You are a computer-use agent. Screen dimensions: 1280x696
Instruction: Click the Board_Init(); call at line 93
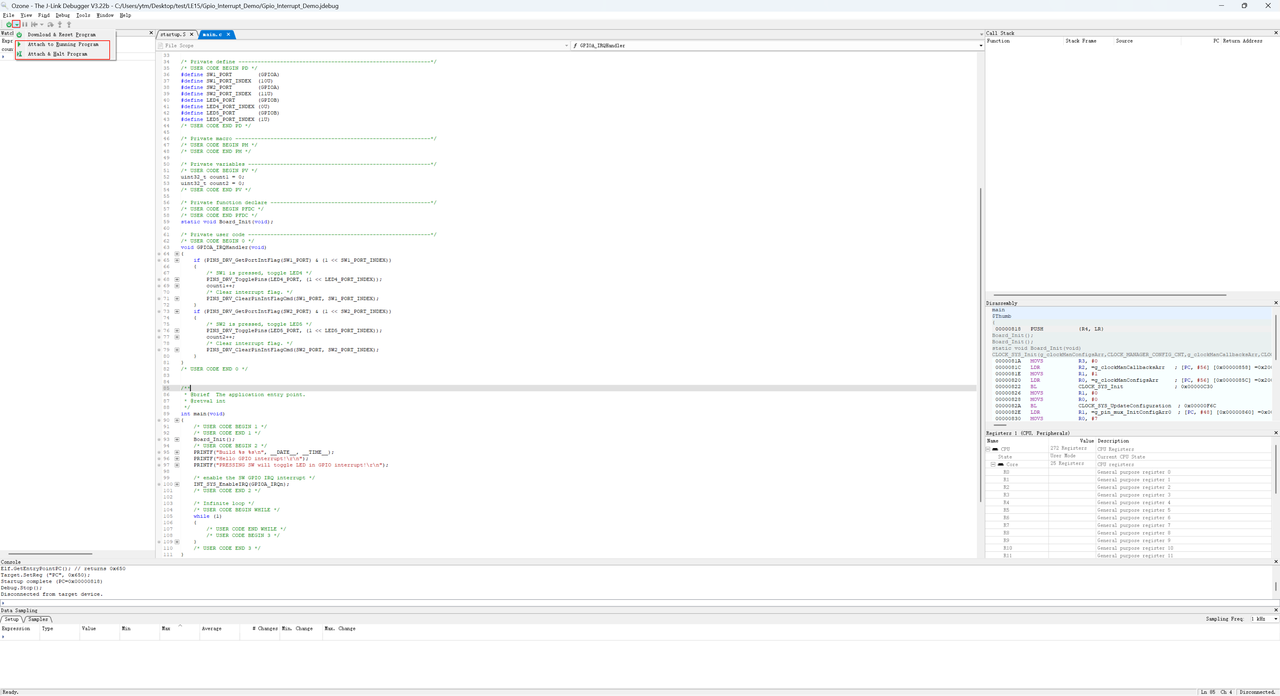pos(214,439)
